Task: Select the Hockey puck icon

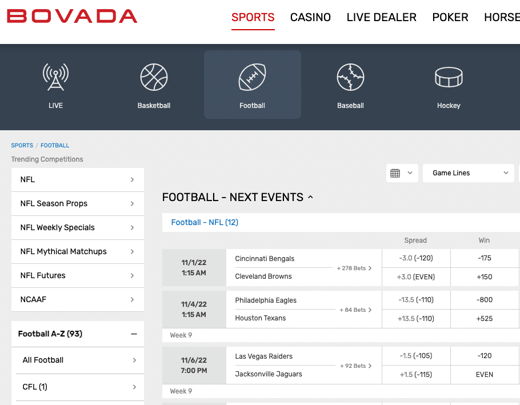Action: (449, 77)
